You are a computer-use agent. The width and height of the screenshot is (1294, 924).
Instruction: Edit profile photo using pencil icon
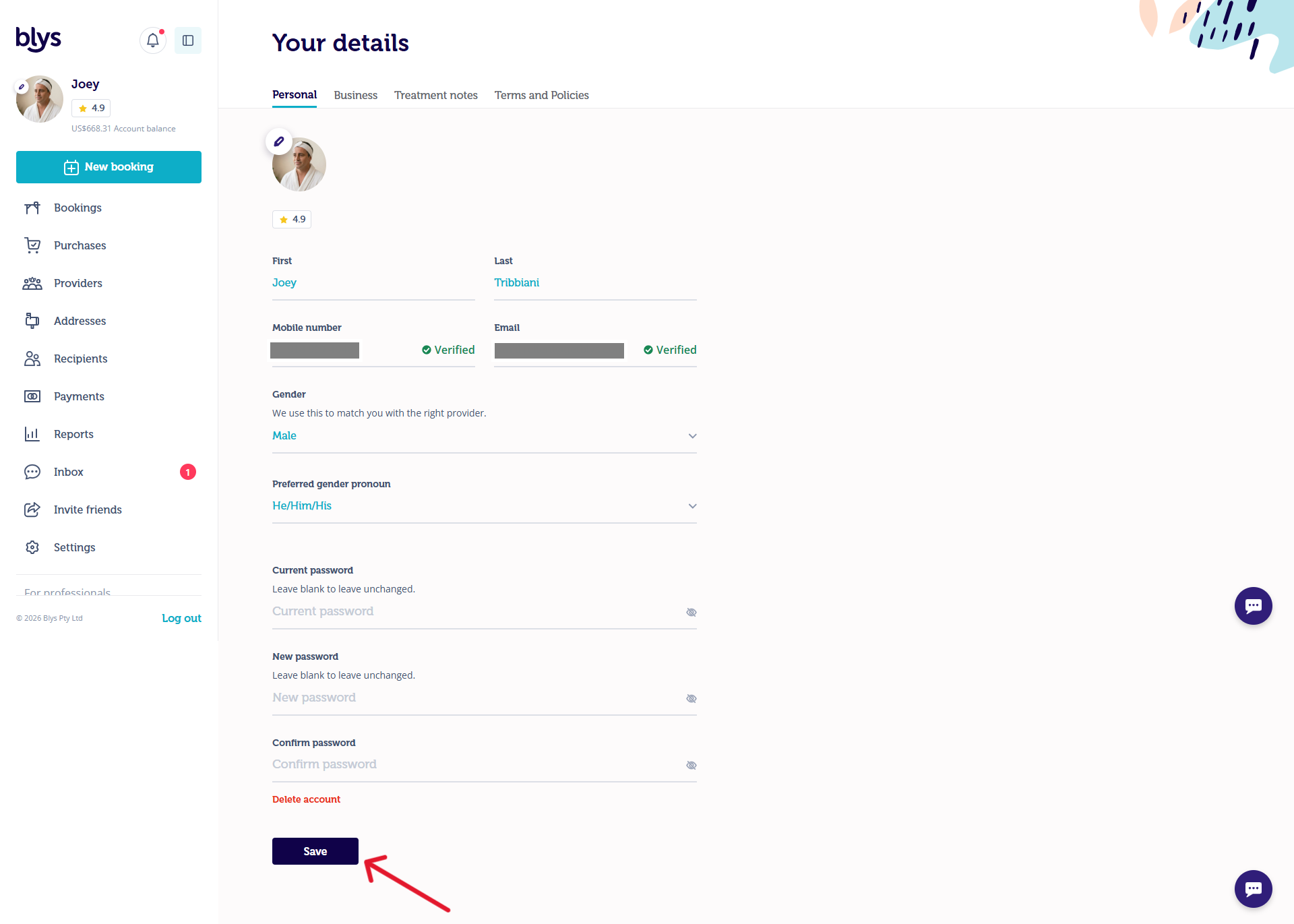(x=279, y=142)
